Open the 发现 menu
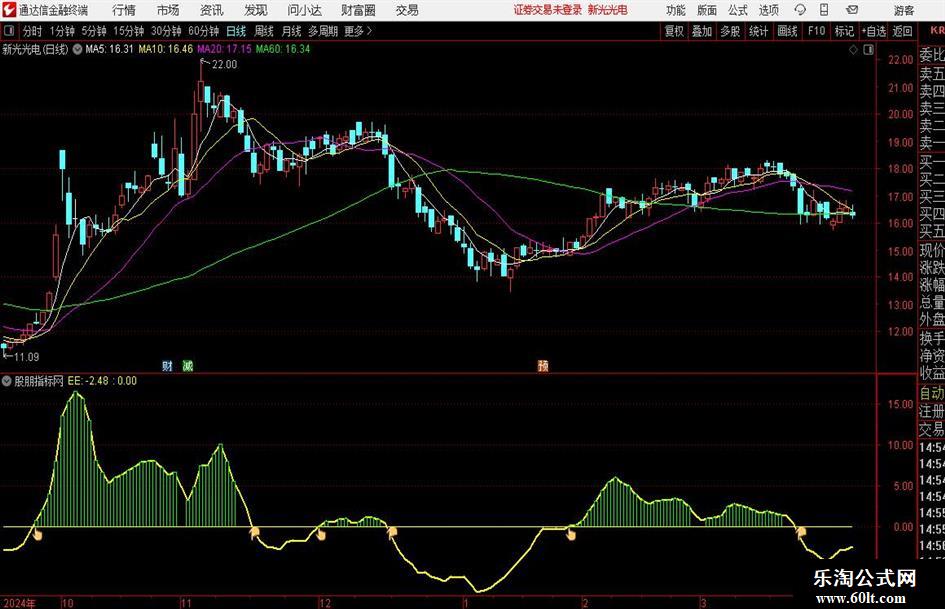Image resolution: width=945 pixels, height=609 pixels. click(x=256, y=10)
